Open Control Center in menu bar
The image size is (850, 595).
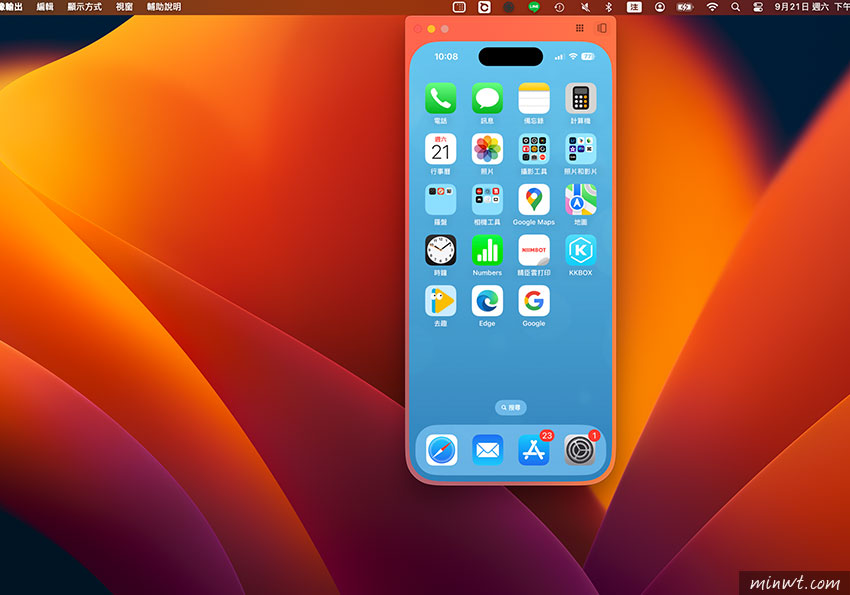pos(758,7)
